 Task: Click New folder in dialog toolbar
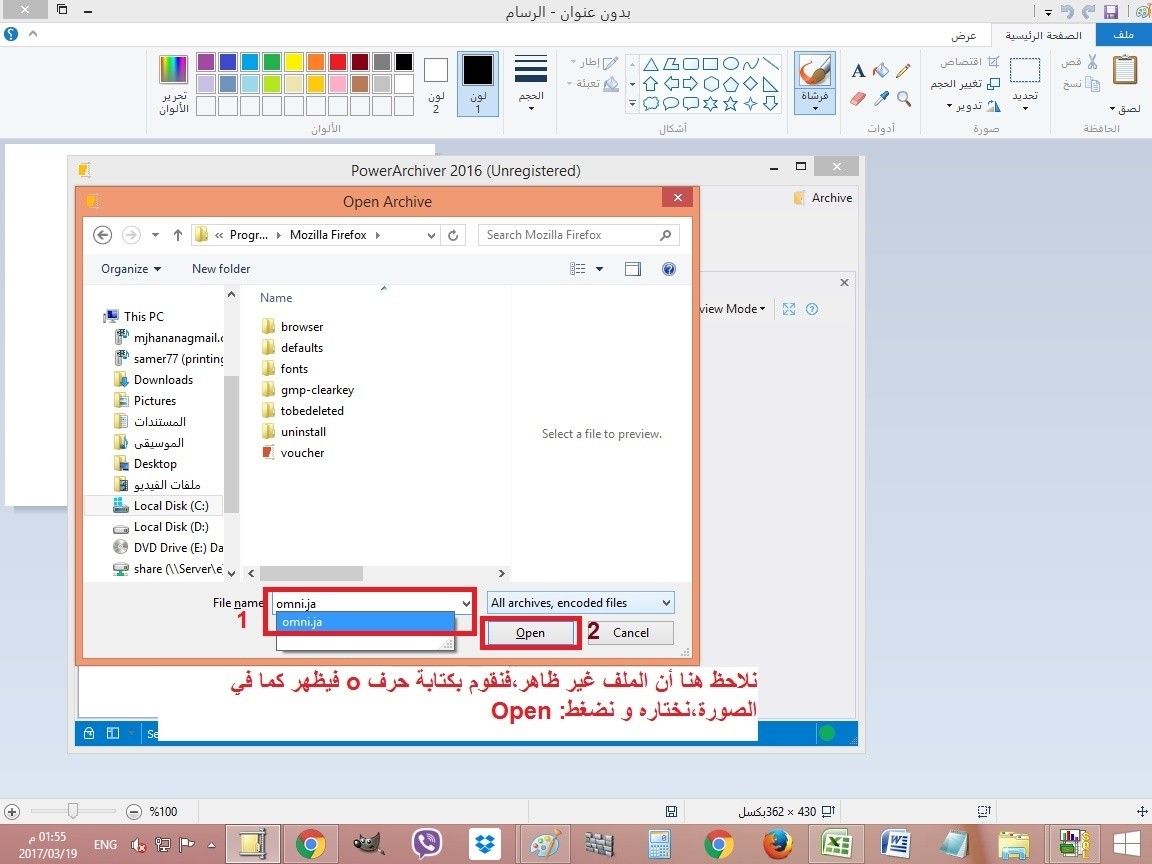pos(221,269)
